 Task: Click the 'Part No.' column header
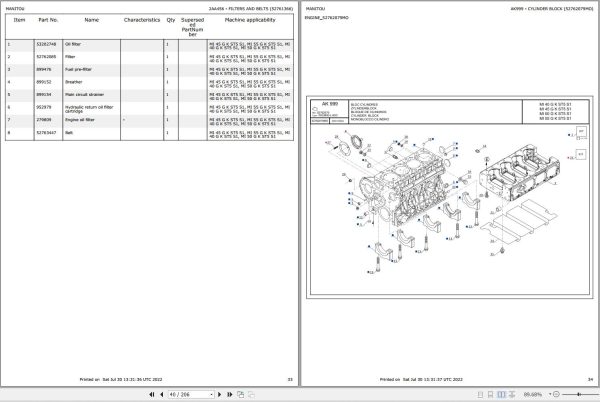coord(48,20)
